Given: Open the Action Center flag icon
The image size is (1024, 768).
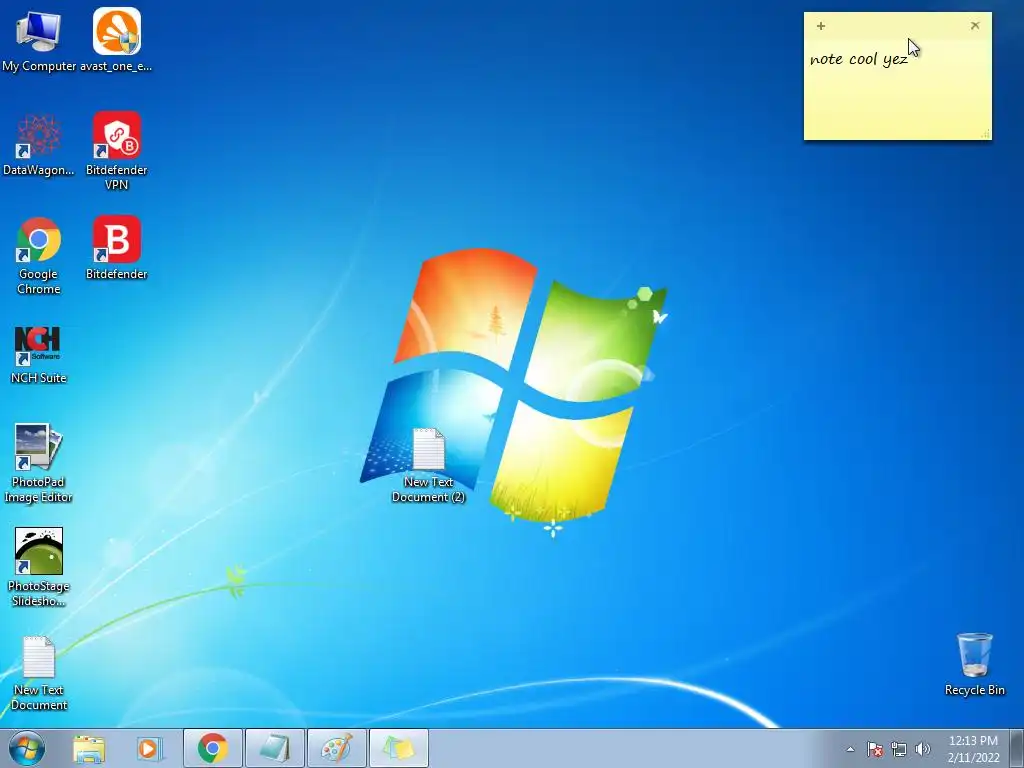Looking at the screenshot, I should (875, 749).
